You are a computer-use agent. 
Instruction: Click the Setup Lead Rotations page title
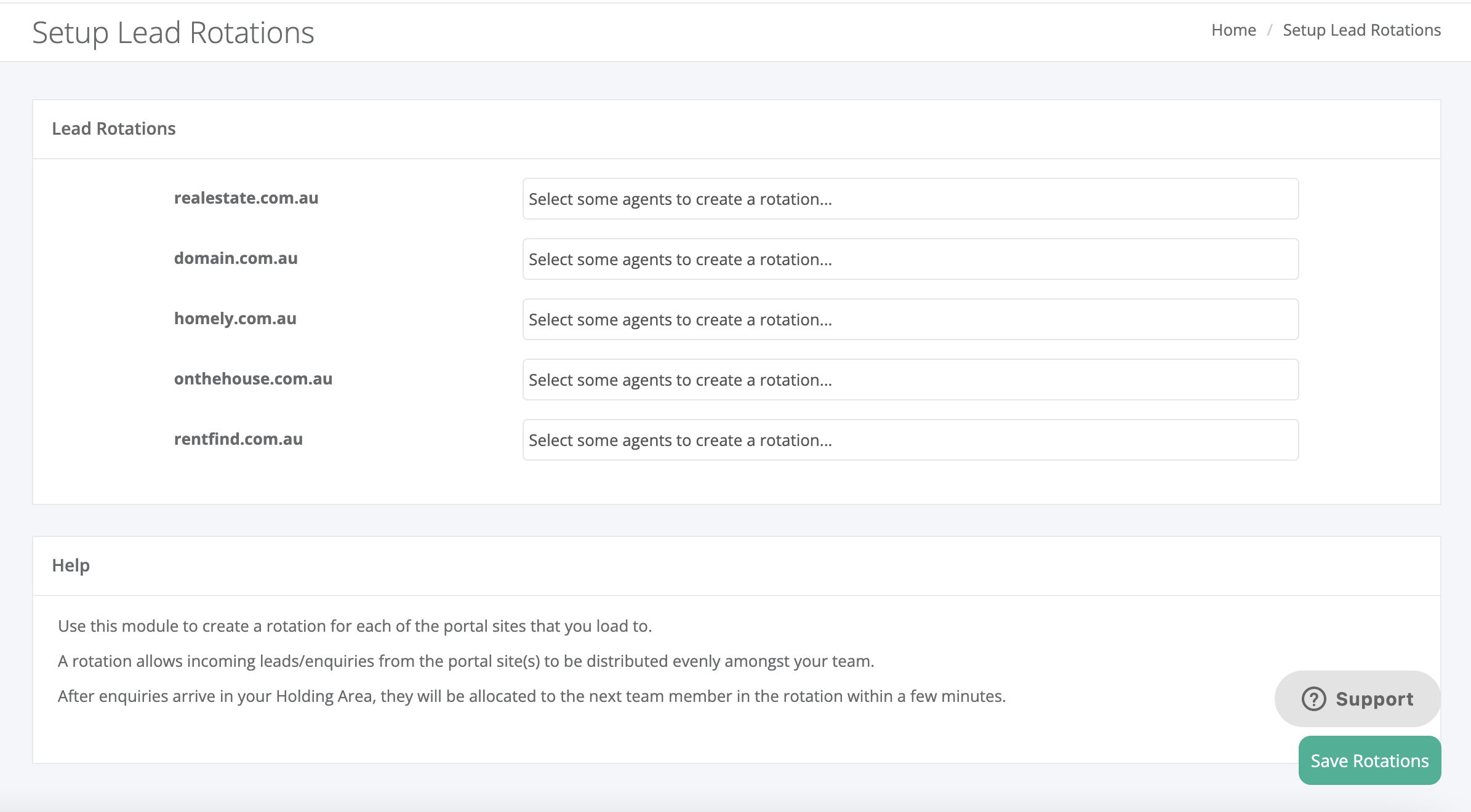(173, 33)
